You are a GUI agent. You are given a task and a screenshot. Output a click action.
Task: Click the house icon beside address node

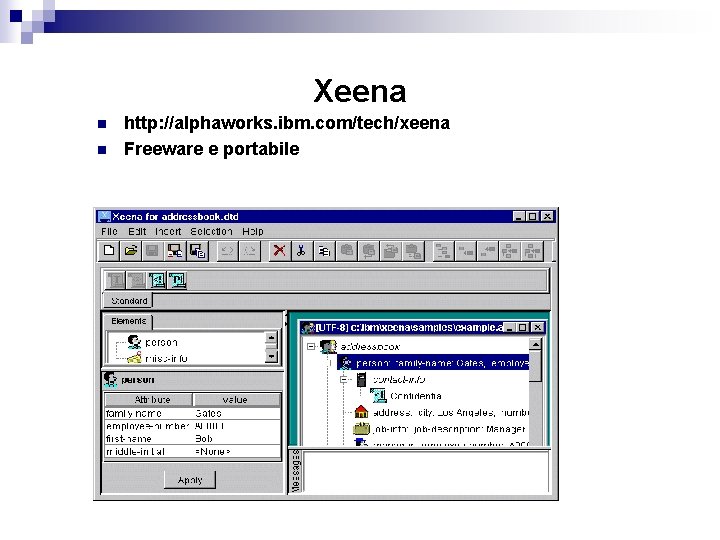coord(361,411)
